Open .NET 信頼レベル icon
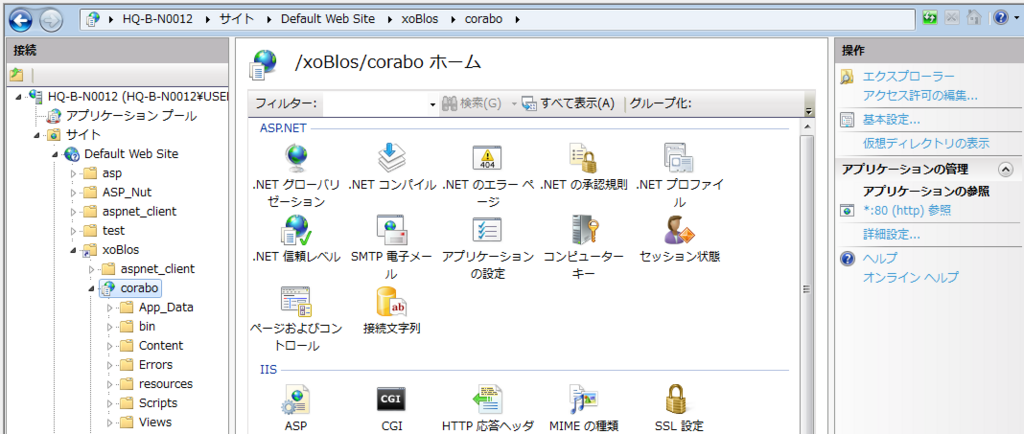1024x434 pixels. 296,230
